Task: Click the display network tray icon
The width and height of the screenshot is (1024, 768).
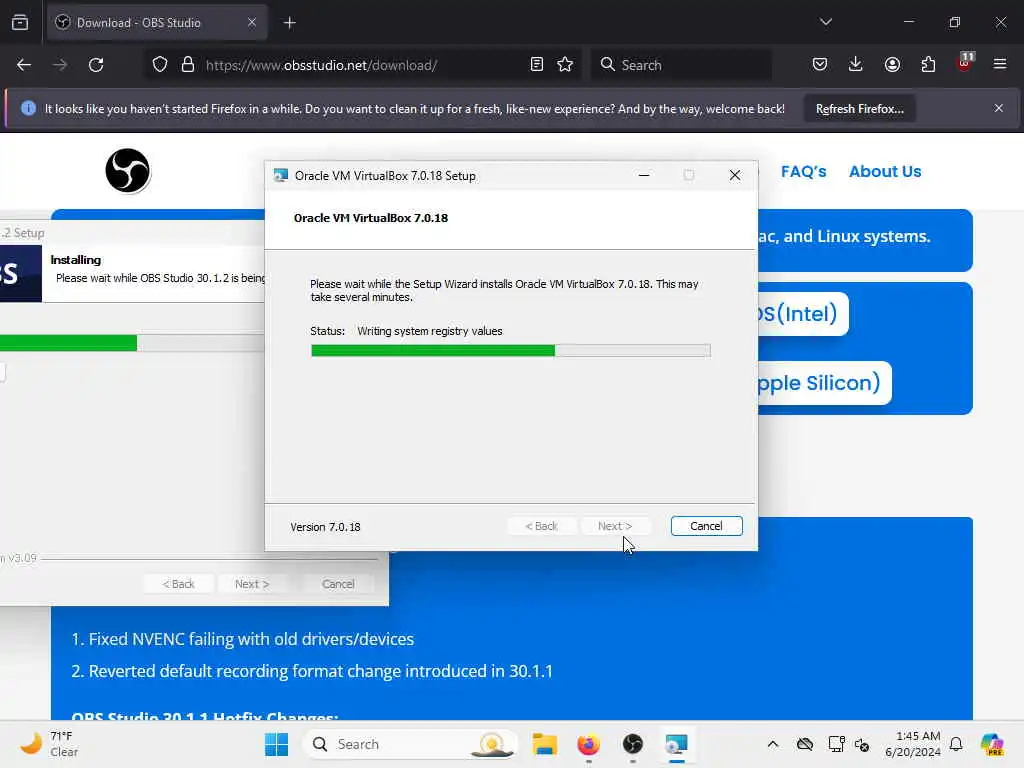Action: click(835, 744)
